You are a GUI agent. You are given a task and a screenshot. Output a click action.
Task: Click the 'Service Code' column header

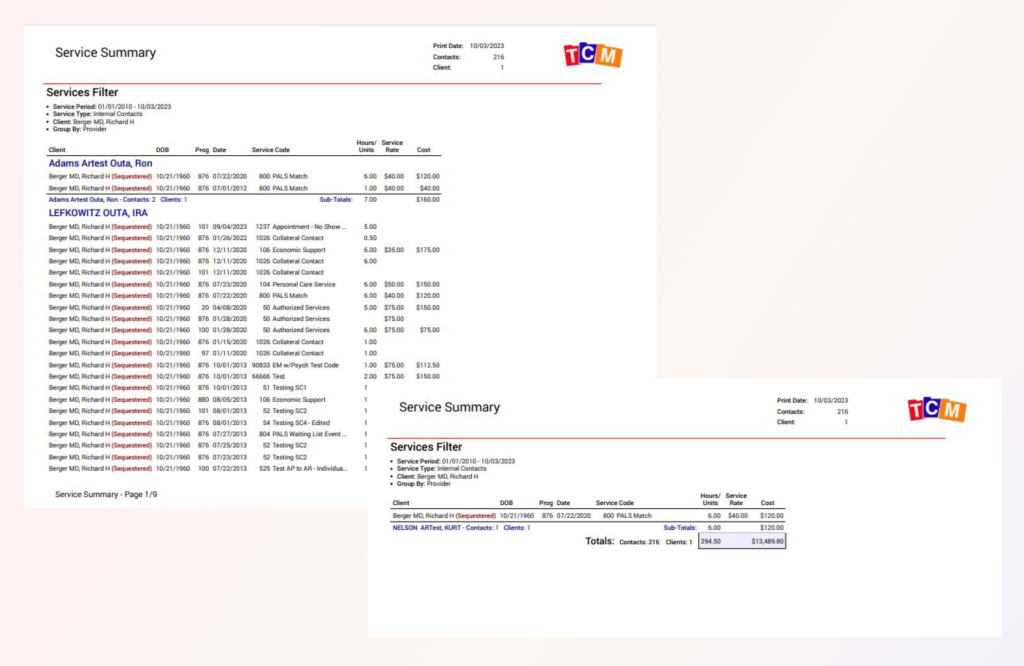pyautogui.click(x=271, y=149)
